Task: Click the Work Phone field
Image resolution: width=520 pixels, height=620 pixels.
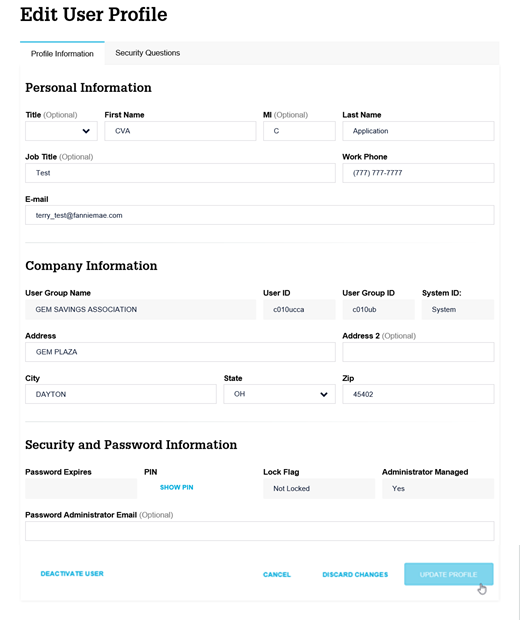Action: point(418,173)
